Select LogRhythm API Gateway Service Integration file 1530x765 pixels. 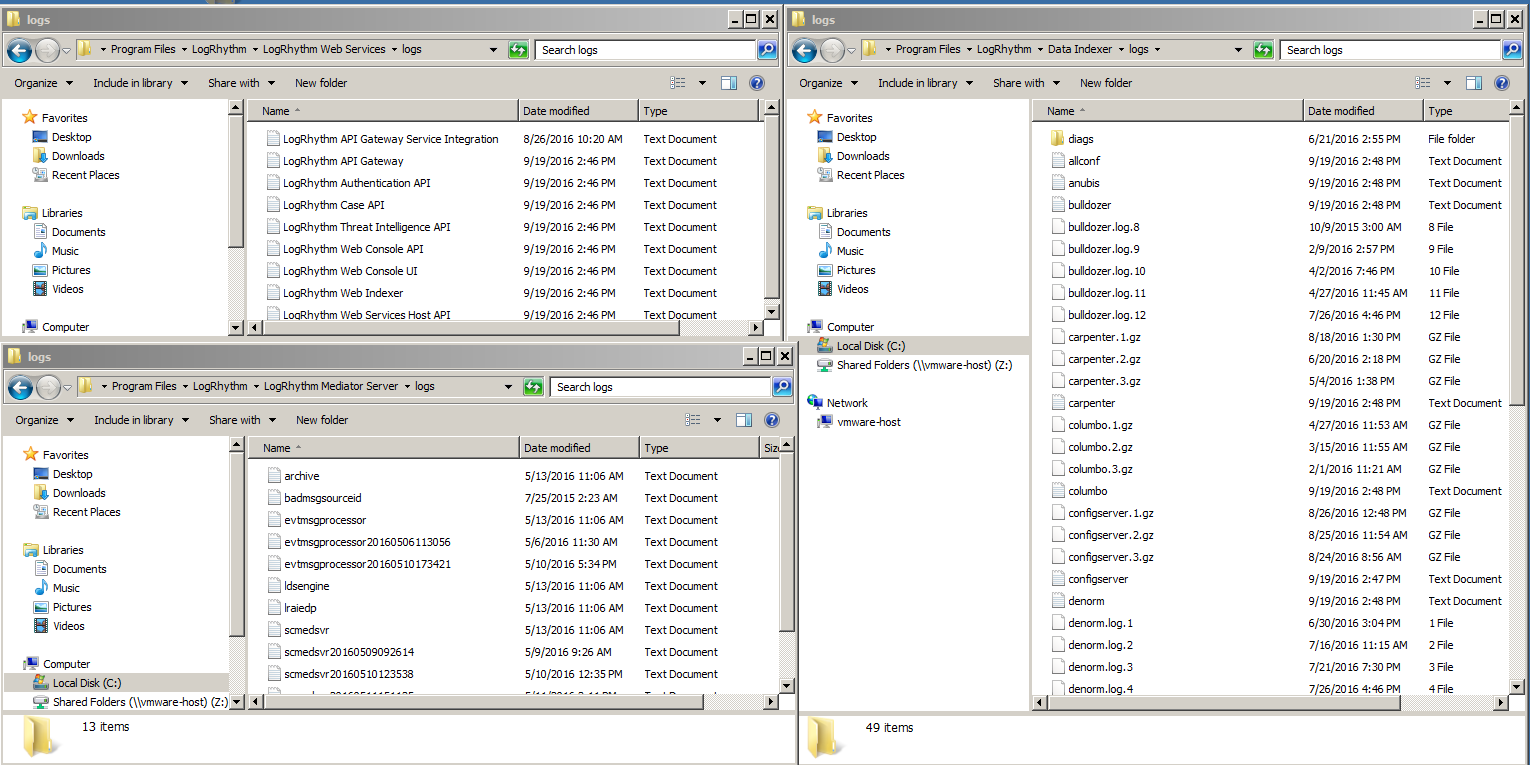coord(390,139)
